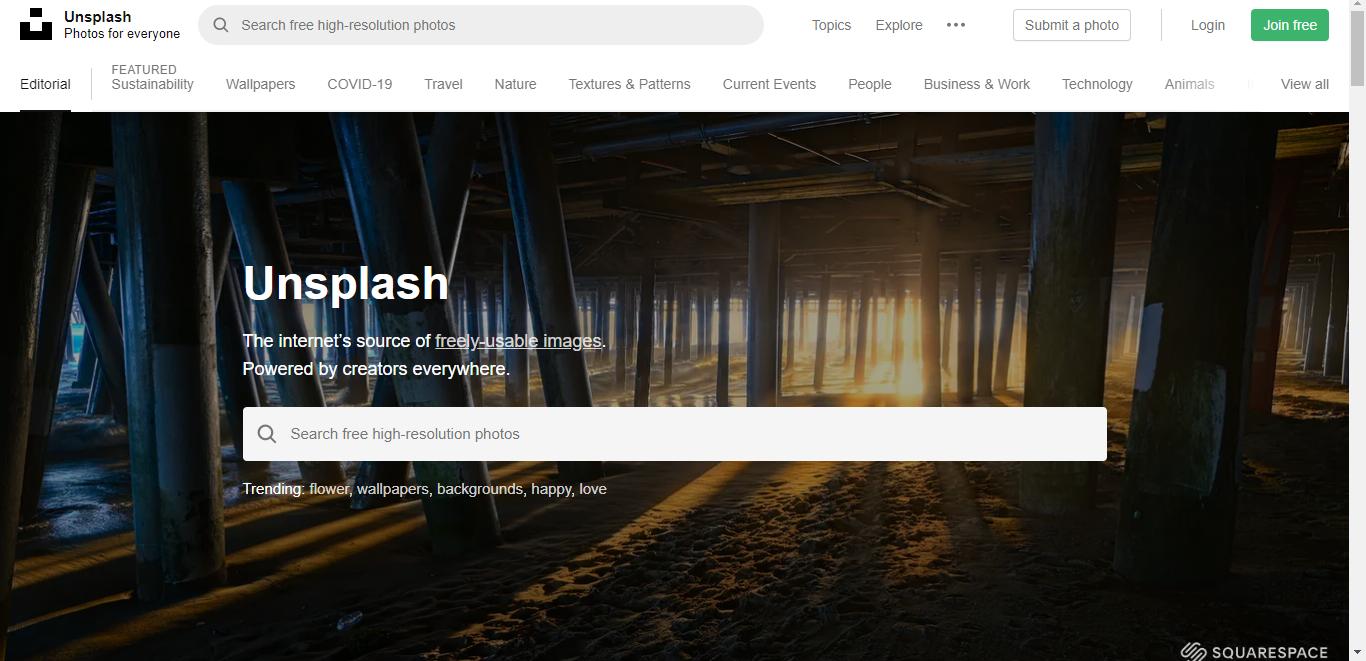1366x661 pixels.
Task: Open the Current Events topic
Action: point(769,84)
